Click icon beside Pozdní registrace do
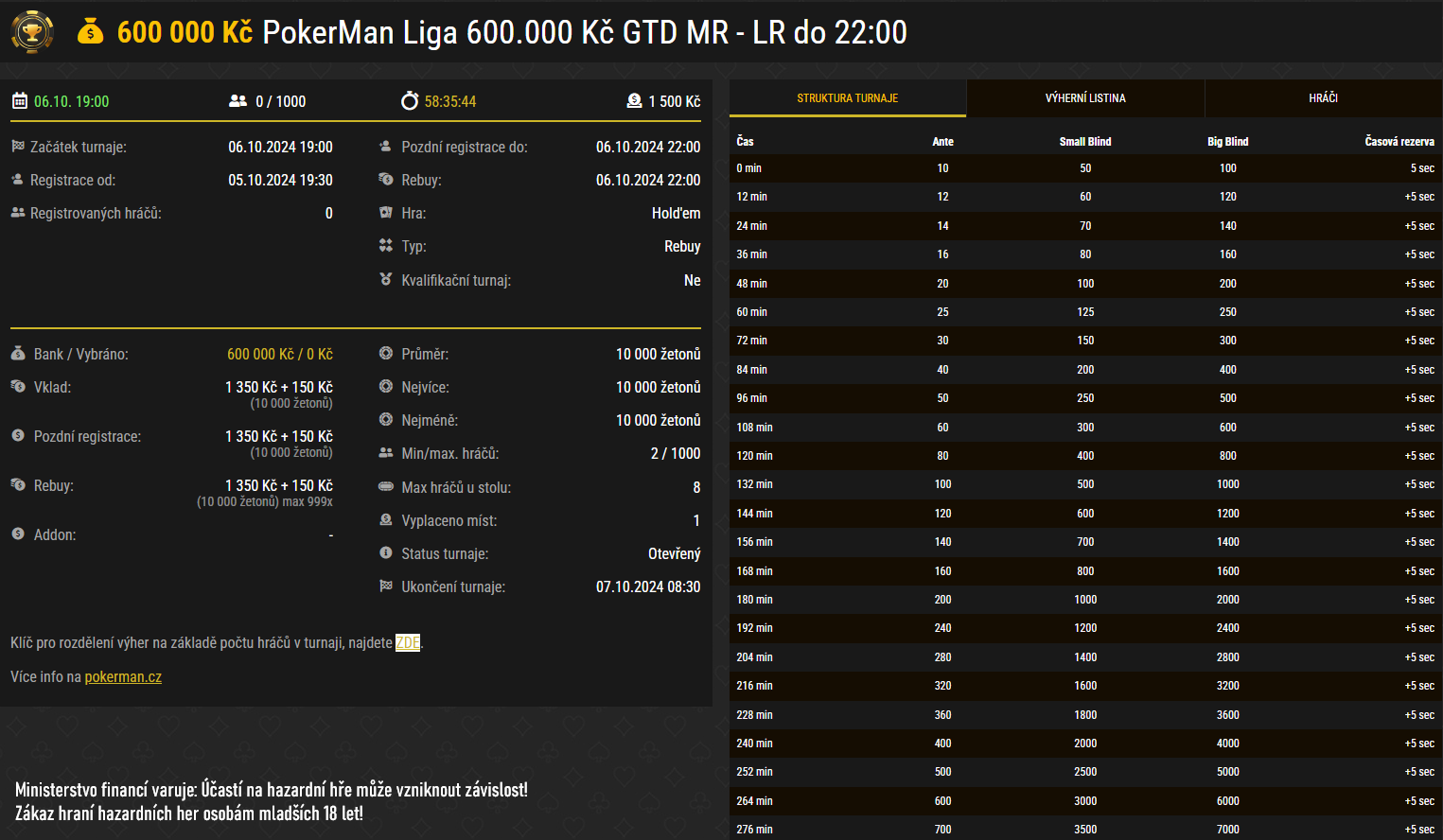 click(385, 147)
